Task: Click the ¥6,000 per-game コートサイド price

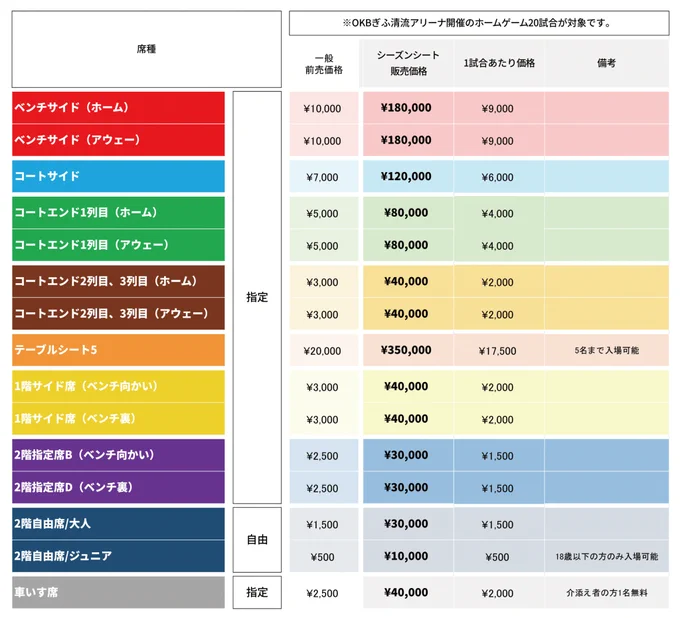Action: [x=497, y=177]
